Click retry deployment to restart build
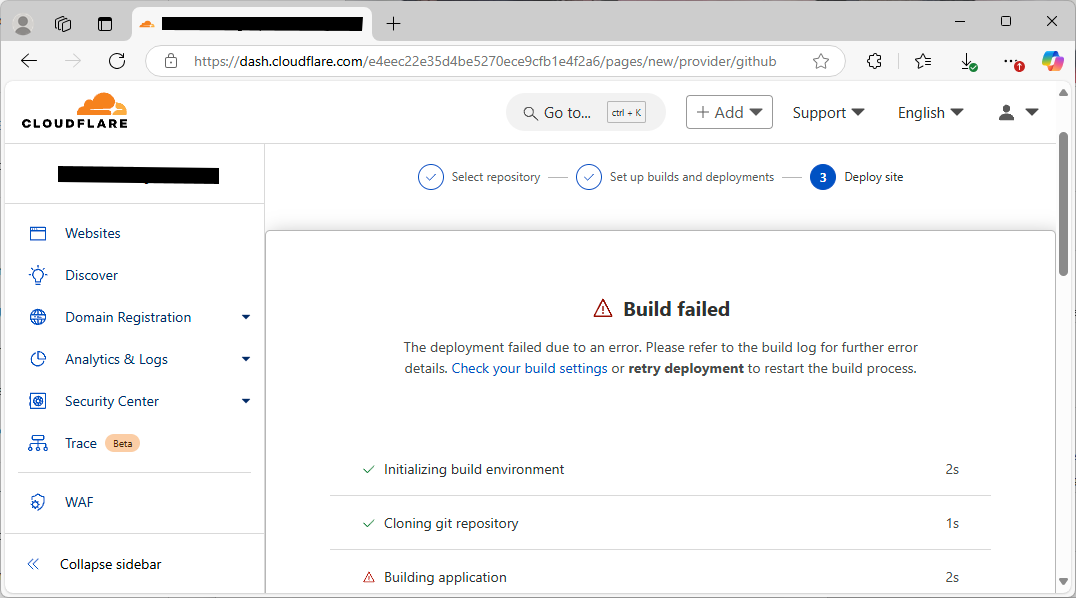Image resolution: width=1076 pixels, height=598 pixels. click(686, 367)
